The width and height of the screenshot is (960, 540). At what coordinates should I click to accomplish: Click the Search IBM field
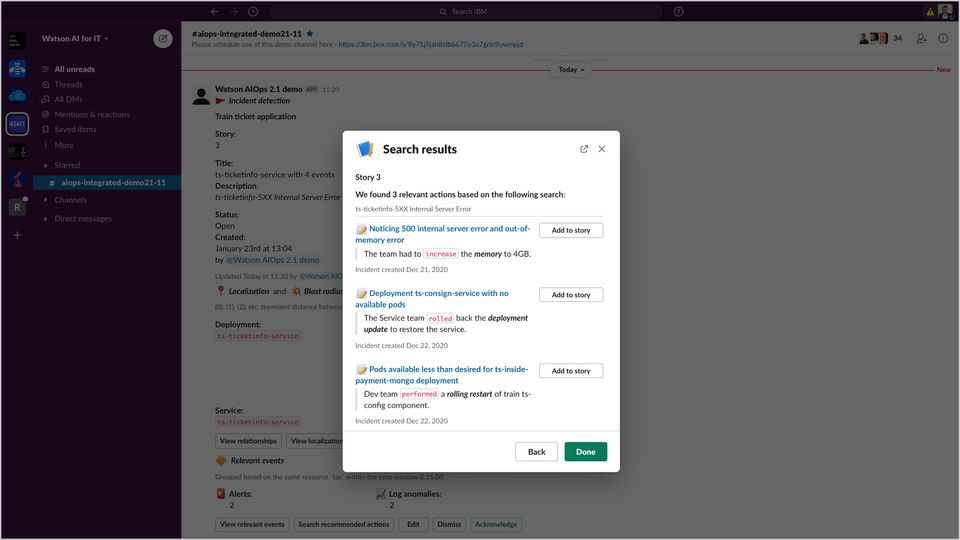tap(465, 12)
